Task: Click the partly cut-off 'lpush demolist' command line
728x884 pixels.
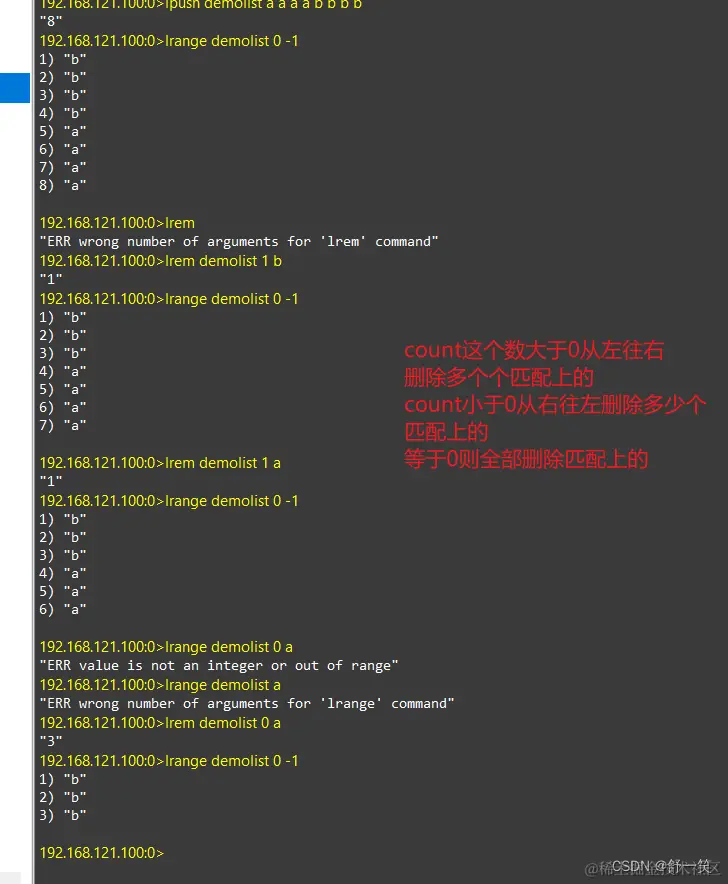Action: (201, 5)
